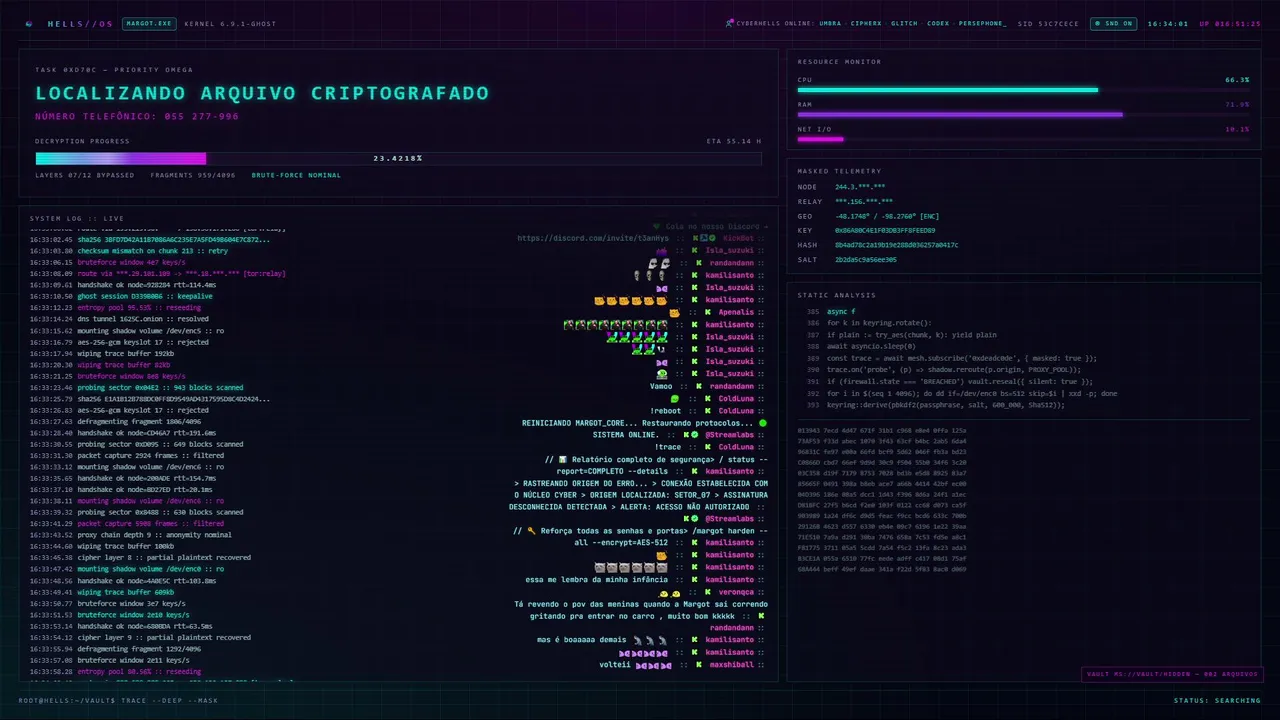
Task: Click the green smiley emote from ColdLuna
Action: (x=674, y=398)
